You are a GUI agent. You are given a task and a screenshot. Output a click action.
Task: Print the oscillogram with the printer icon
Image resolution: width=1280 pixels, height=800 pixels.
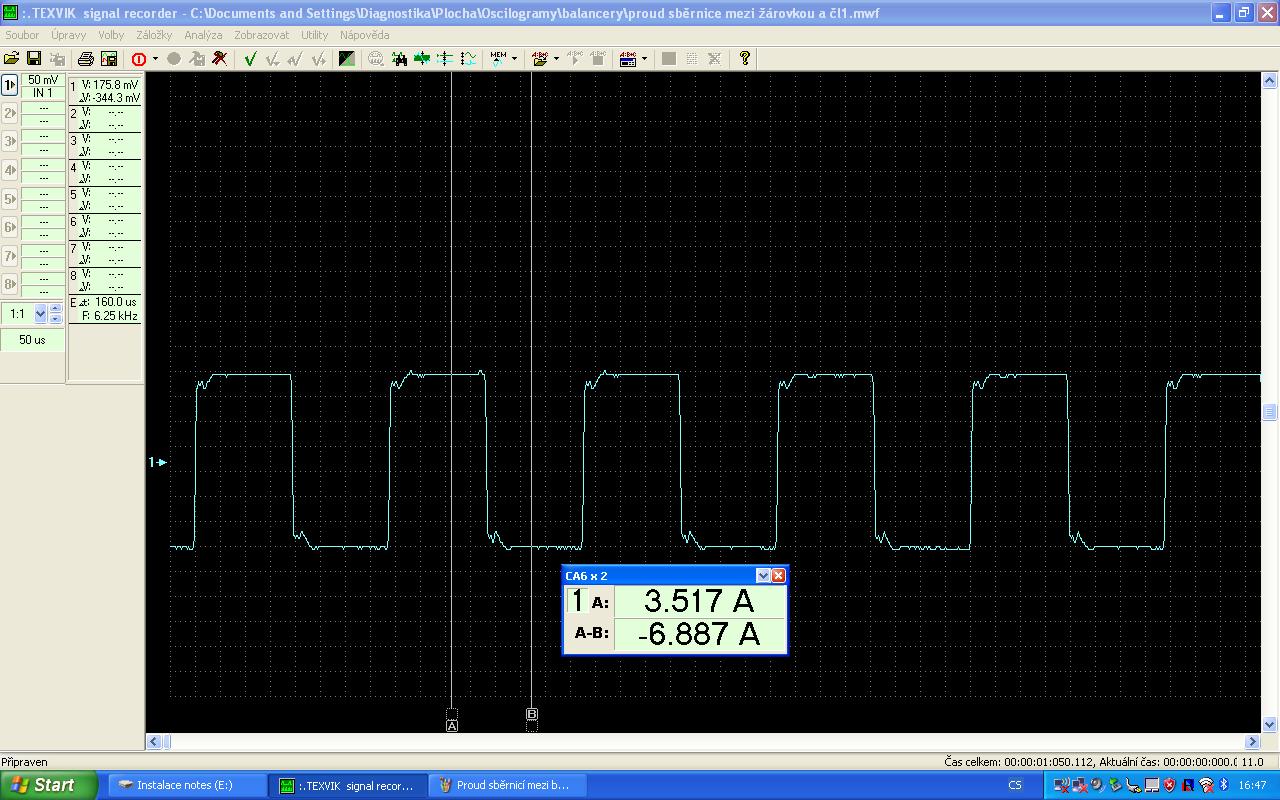coord(86,59)
